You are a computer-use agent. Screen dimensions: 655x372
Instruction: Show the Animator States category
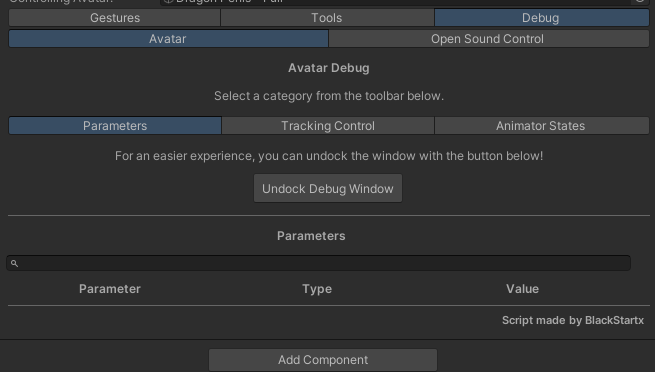541,126
